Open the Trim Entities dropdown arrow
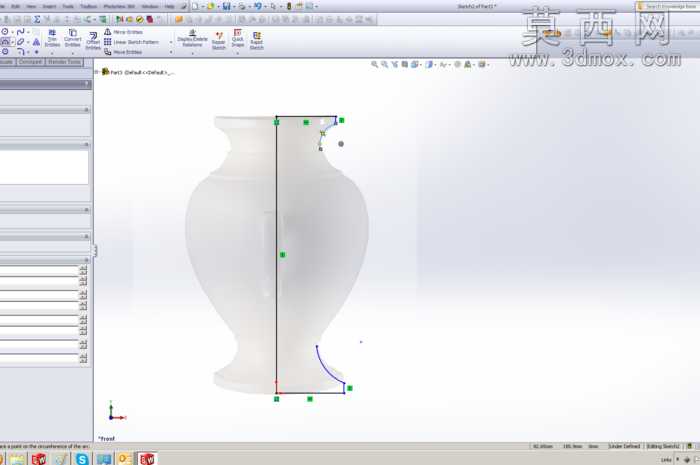700x465 pixels. 52,54
